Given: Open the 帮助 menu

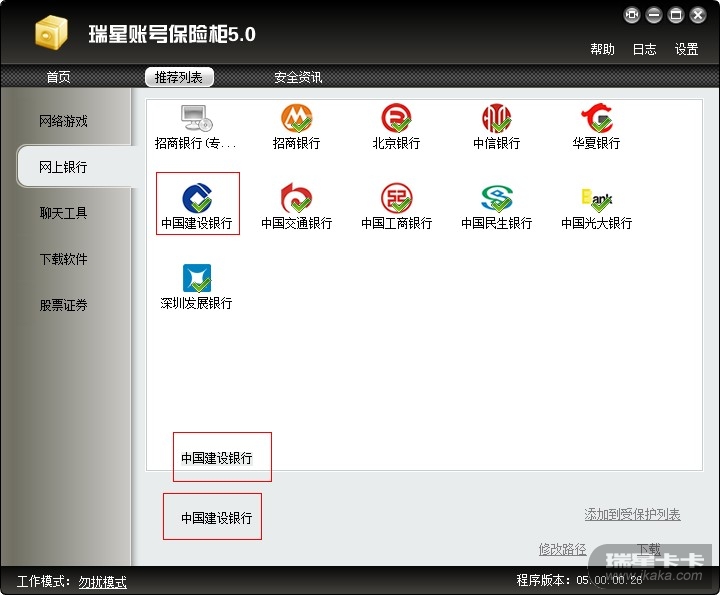Looking at the screenshot, I should (x=602, y=49).
